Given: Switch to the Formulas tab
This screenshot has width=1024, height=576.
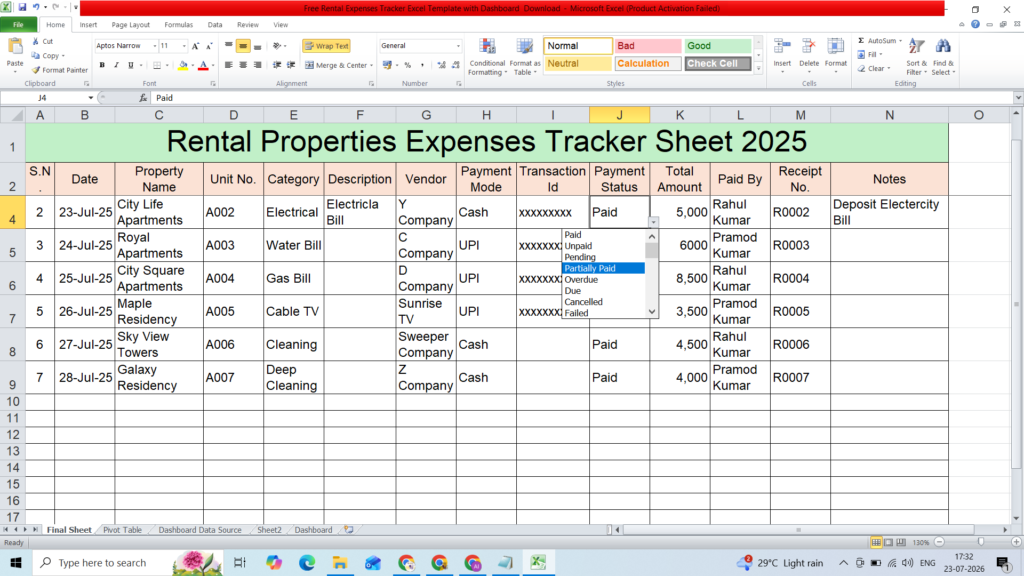Looking at the screenshot, I should pyautogui.click(x=178, y=25).
